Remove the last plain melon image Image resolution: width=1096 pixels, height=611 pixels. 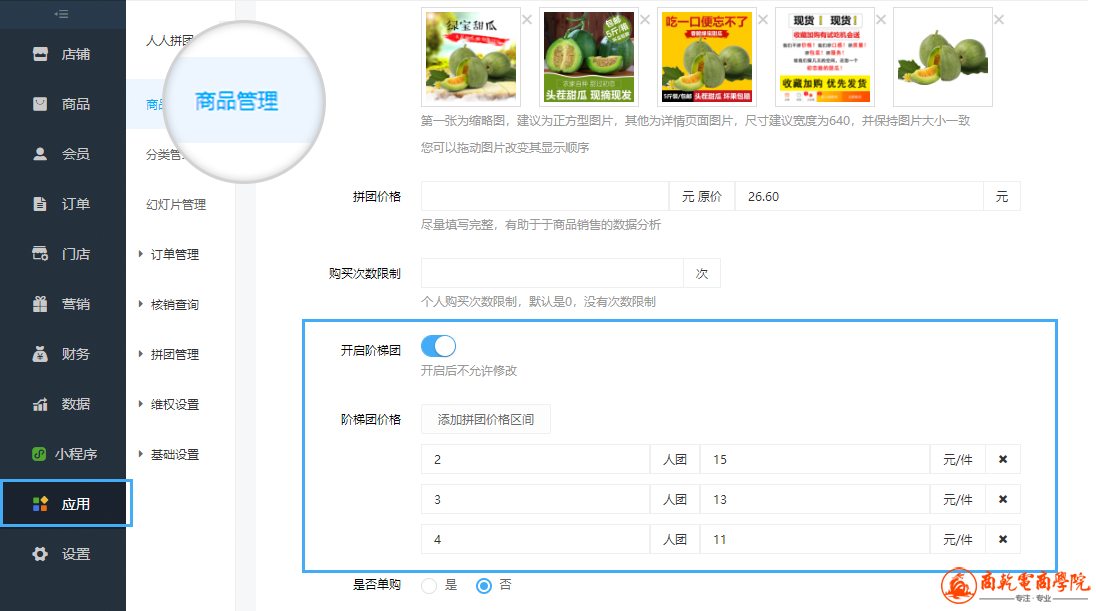1000,20
